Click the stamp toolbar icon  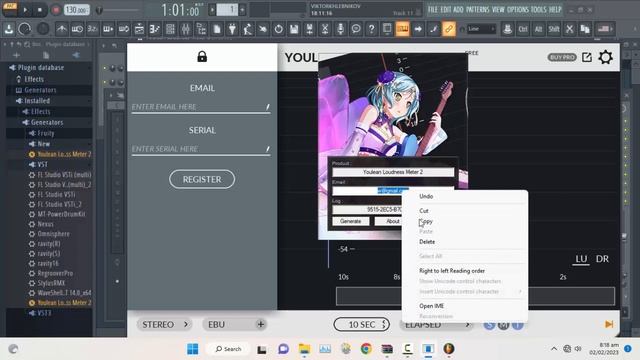click(507, 29)
